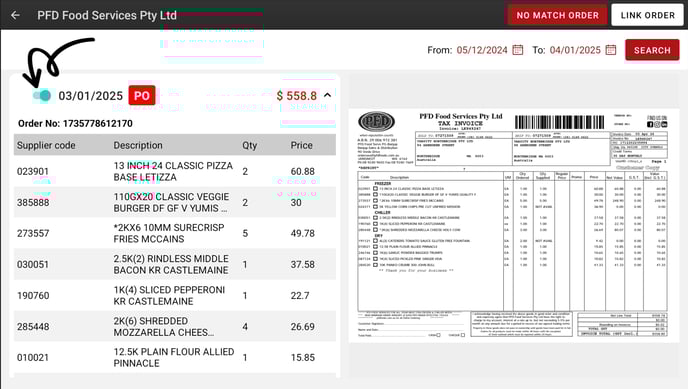Click the SEARCH button
The image size is (688, 389).
tap(652, 50)
